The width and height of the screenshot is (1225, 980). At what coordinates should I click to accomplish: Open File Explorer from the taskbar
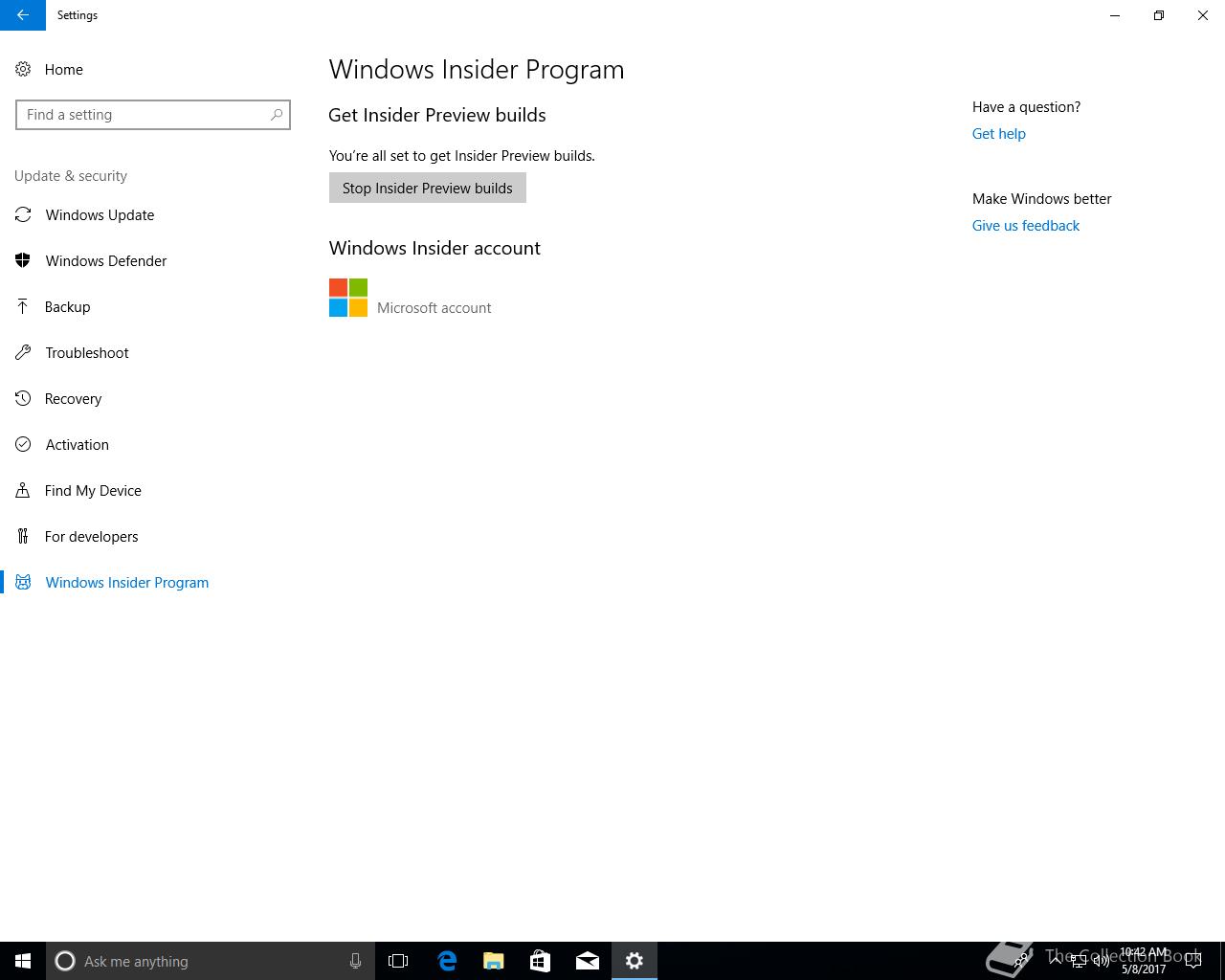tap(493, 961)
